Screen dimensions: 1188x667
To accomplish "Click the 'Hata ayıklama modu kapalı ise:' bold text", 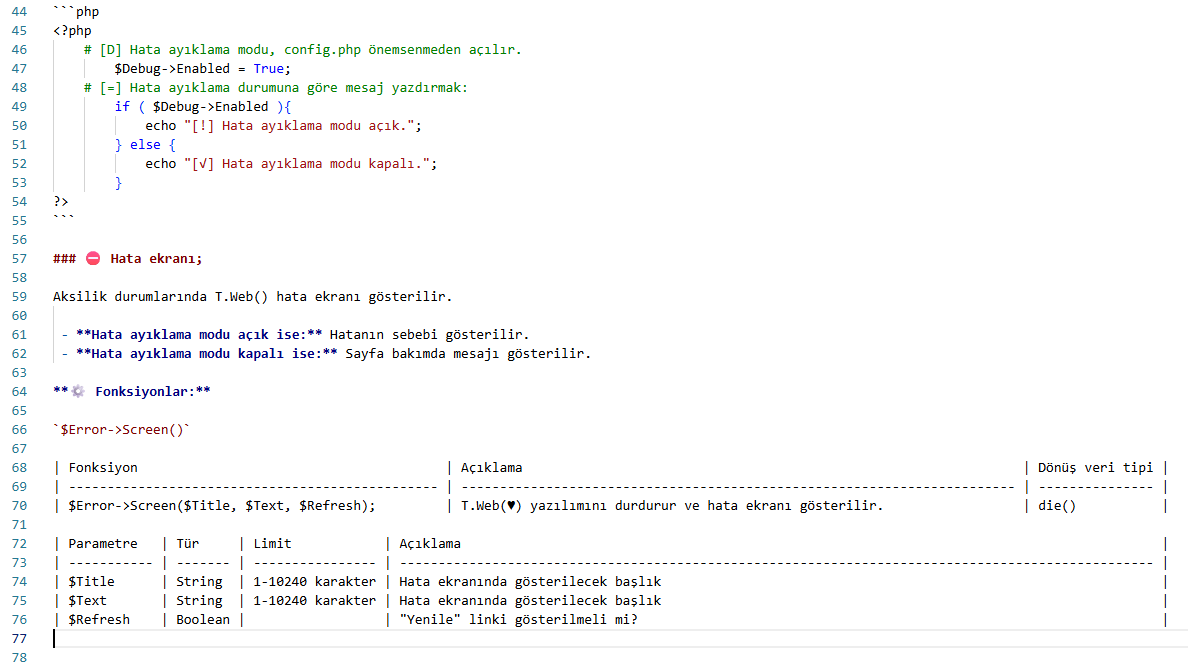I will pos(207,354).
